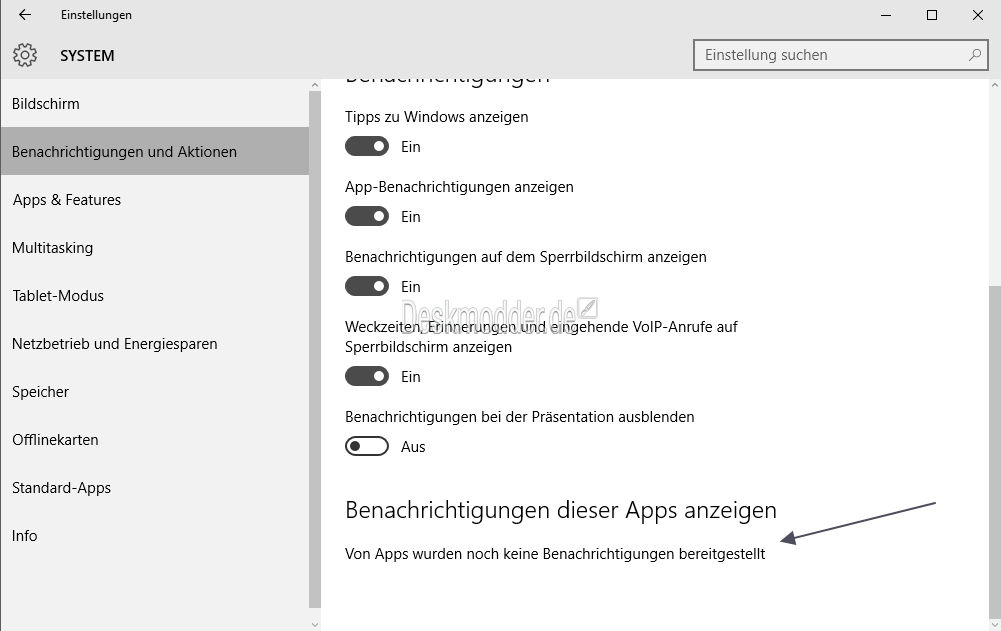Viewport: 1001px width, 631px height.
Task: Click sidebar scroll down arrow
Action: 315,624
